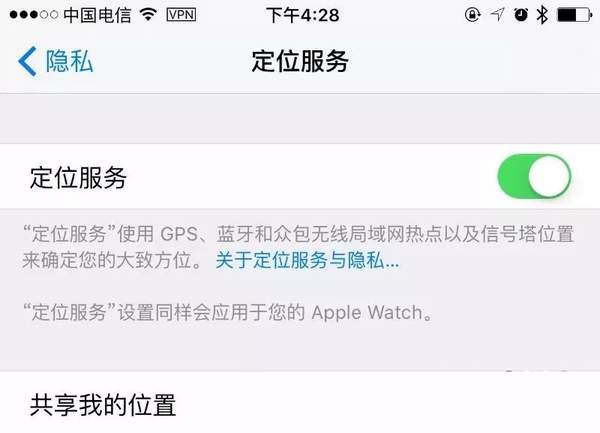Tap the back chevron arrow icon
This screenshot has height=433, width=600.
(x=27, y=61)
